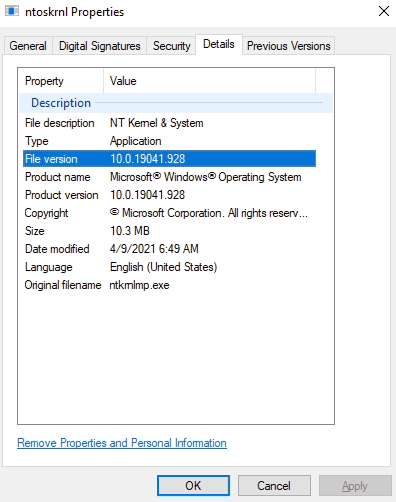The height and width of the screenshot is (502, 396).
Task: Click the Product version 10.0.19041.928 value
Action: click(x=148, y=195)
